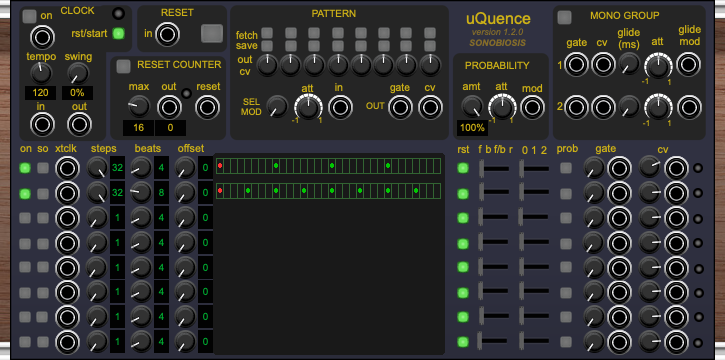Click the pattern OUT cv jack

(x=430, y=107)
